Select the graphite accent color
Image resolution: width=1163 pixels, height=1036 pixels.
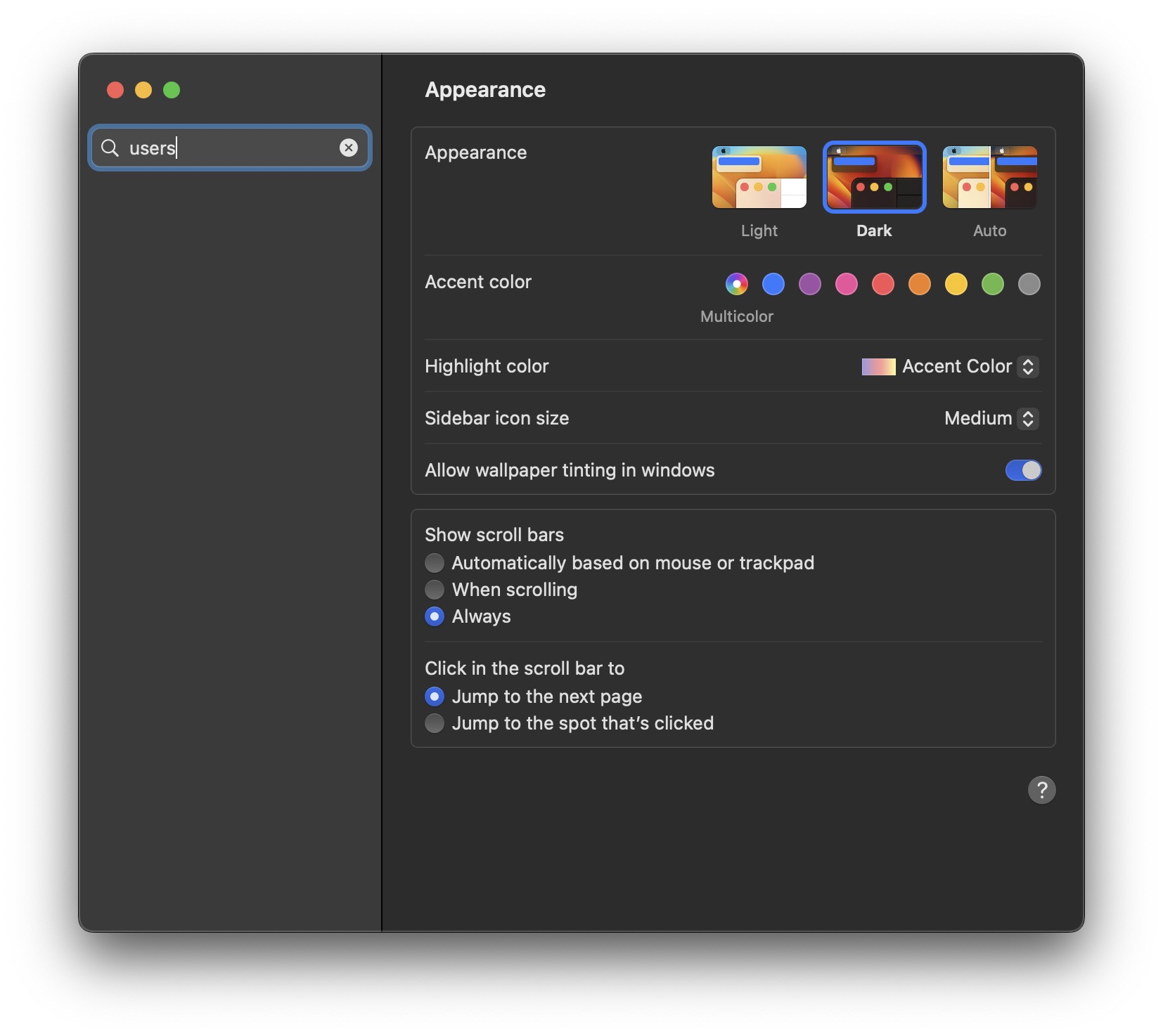click(x=1029, y=284)
